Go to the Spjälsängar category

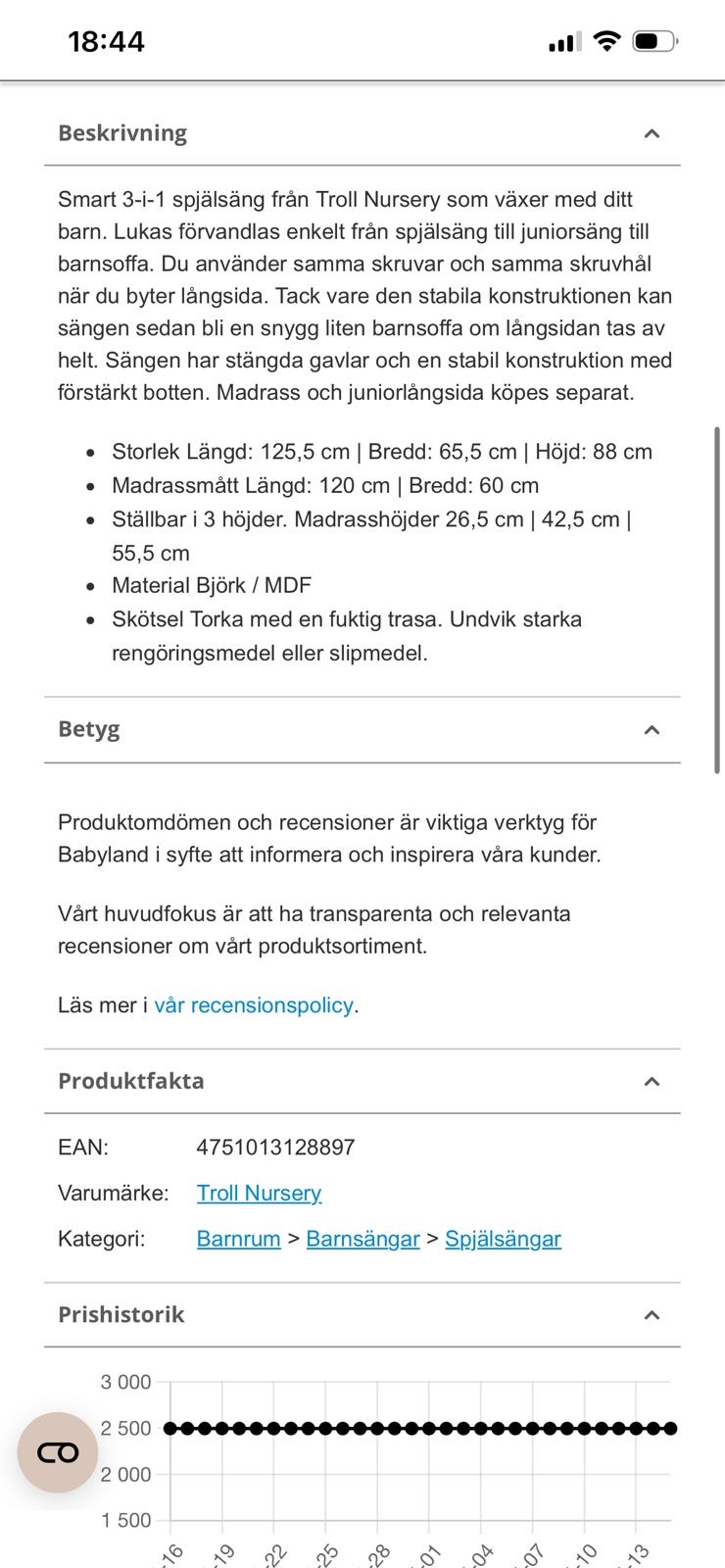503,1239
